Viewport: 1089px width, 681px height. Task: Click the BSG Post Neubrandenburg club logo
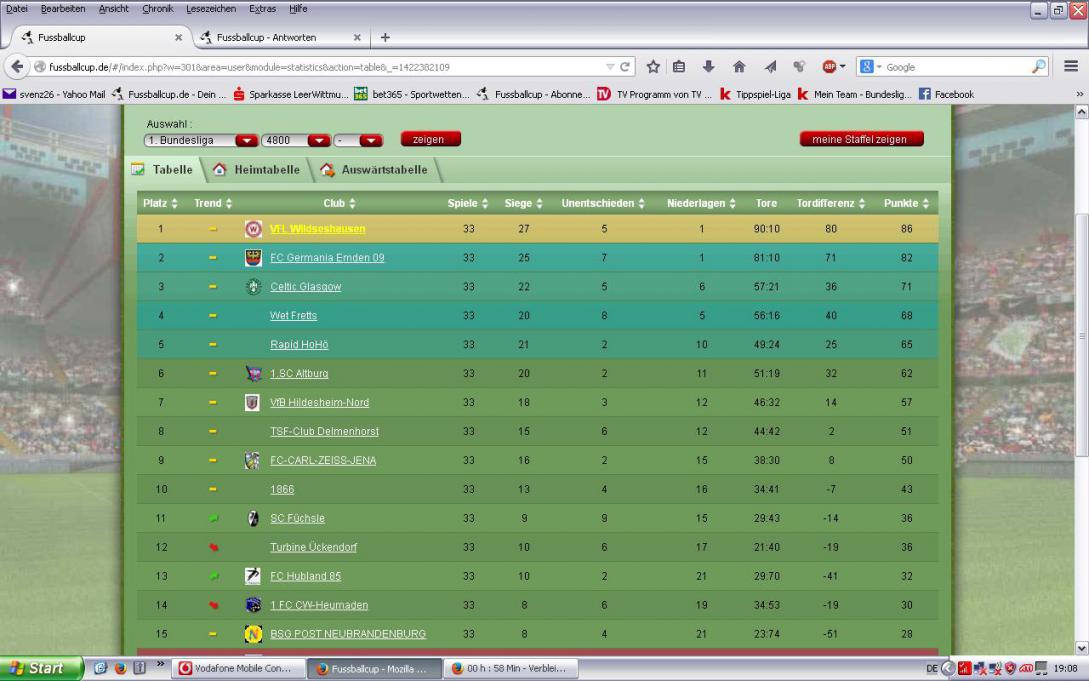tap(253, 634)
